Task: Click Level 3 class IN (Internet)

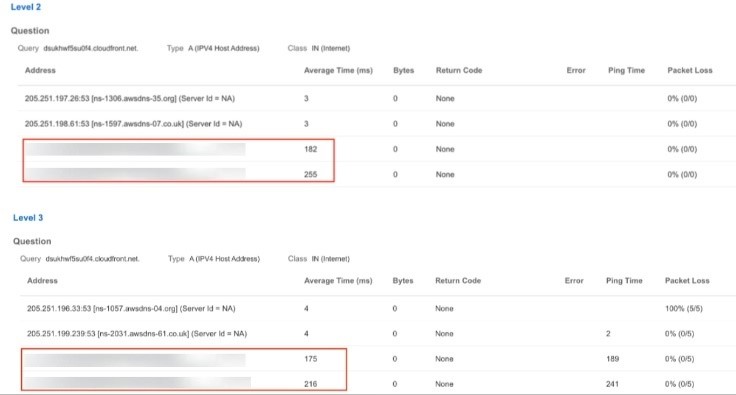Action: point(331,259)
